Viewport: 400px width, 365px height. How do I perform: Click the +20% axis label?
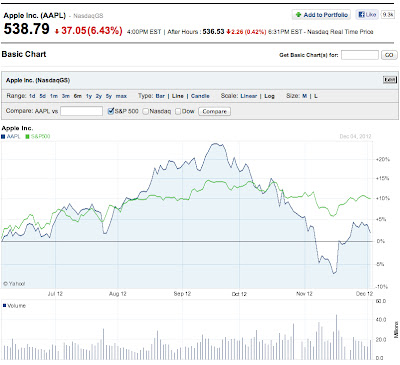pyautogui.click(x=383, y=159)
